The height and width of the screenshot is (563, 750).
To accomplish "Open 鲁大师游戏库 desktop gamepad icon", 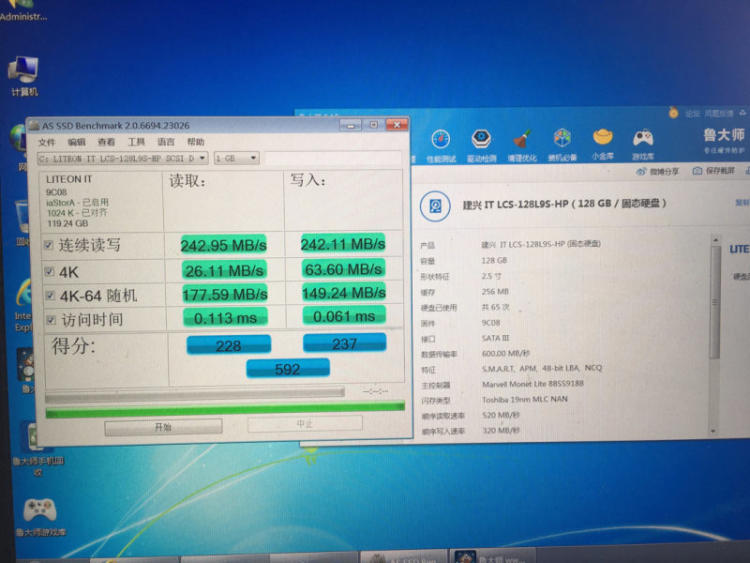I will point(40,517).
